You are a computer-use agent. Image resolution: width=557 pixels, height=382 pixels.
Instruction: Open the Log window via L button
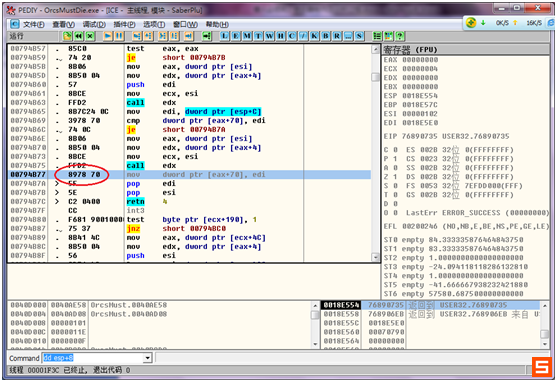coord(225,36)
